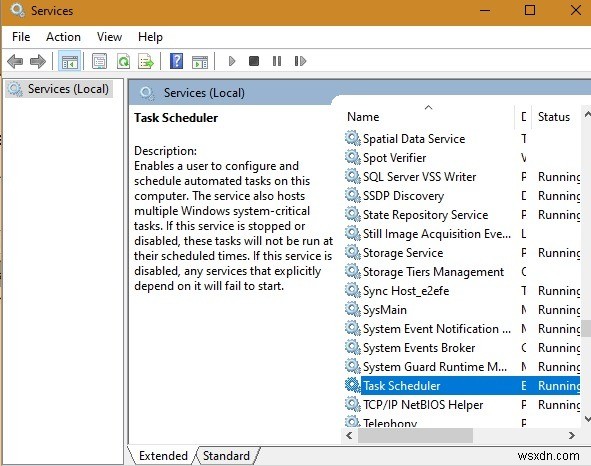Viewport: 591px width, 466px height.
Task: Click the Refresh toolbar icon
Action: point(123,61)
